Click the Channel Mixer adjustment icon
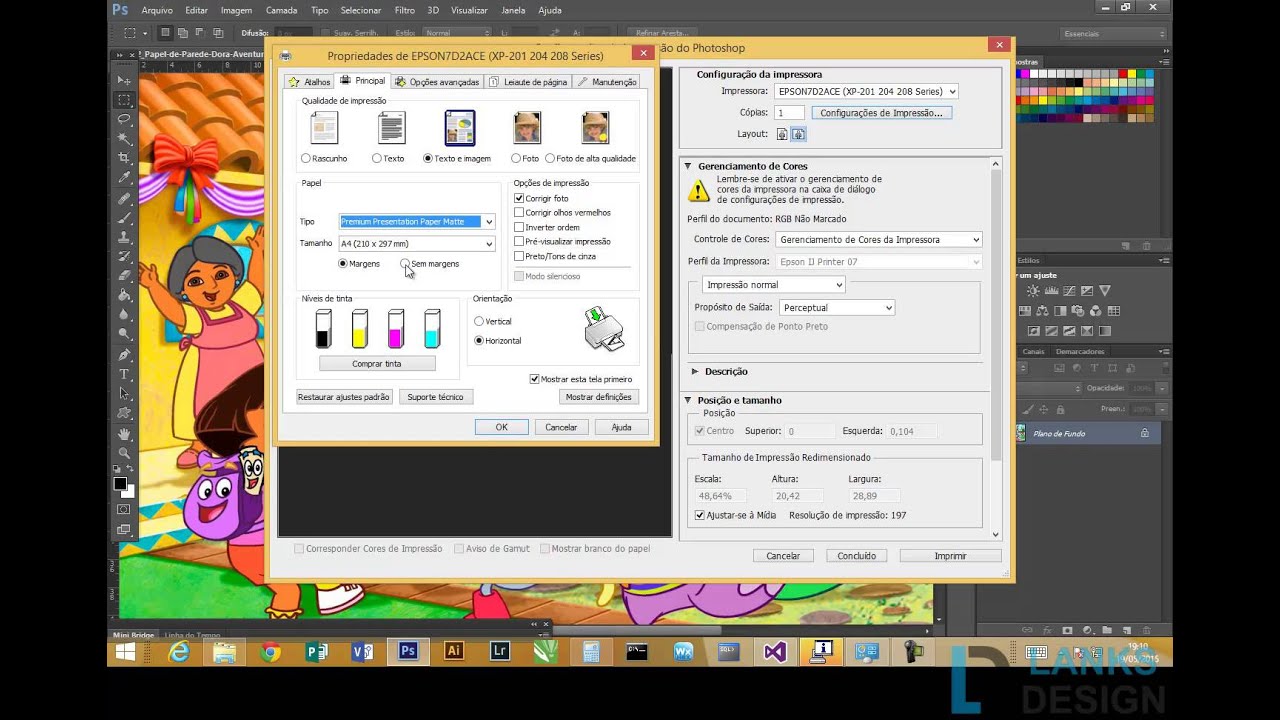Screen dimensions: 1280x720 tap(1098, 311)
